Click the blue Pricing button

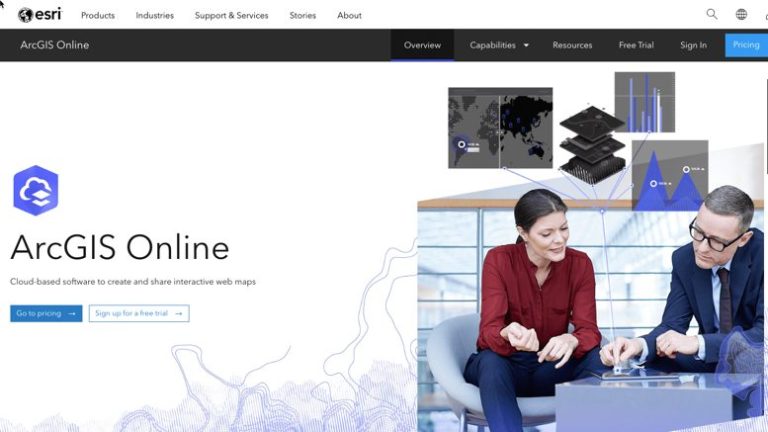point(746,45)
